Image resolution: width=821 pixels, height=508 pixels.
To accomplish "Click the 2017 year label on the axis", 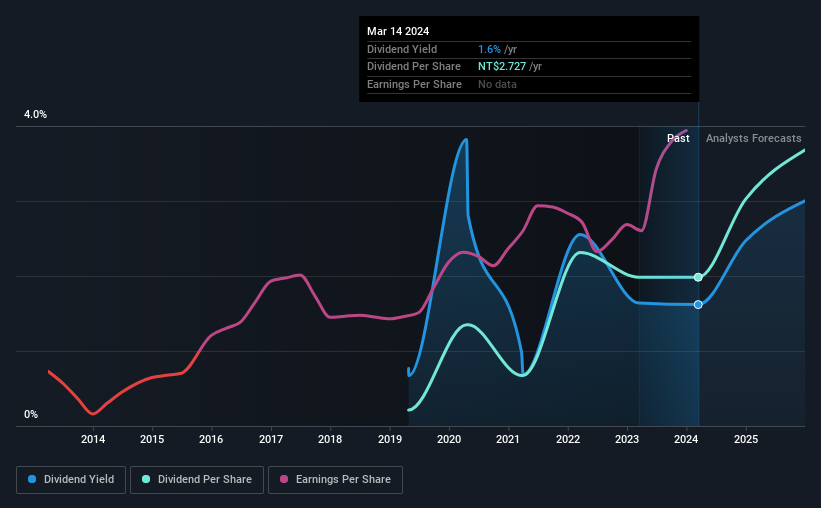I will pos(271,439).
